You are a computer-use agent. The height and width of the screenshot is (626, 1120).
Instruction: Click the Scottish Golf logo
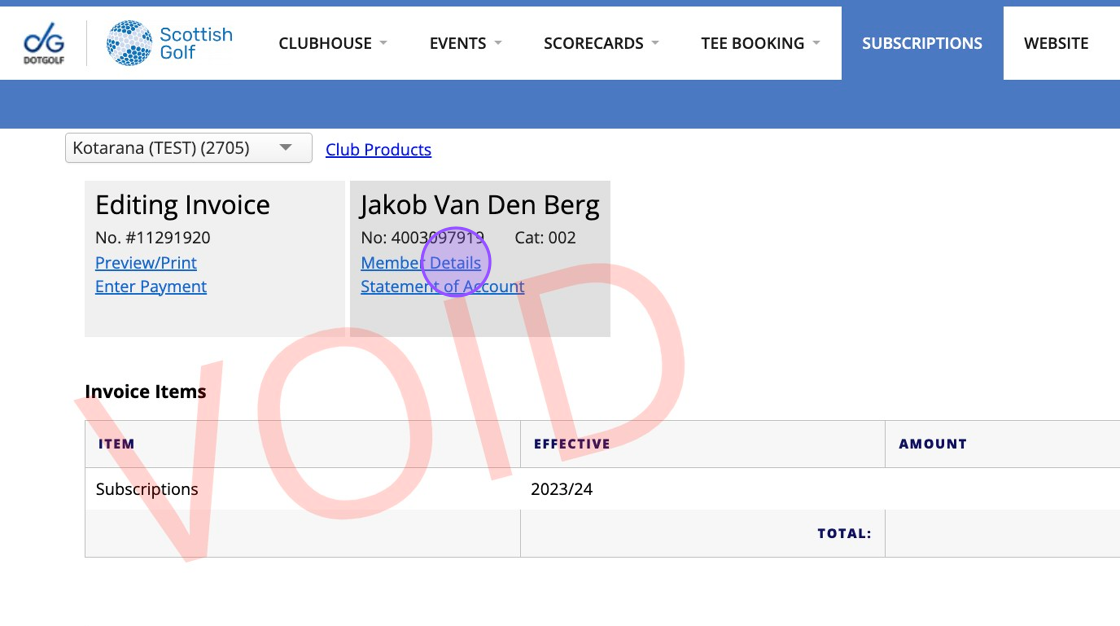(169, 43)
